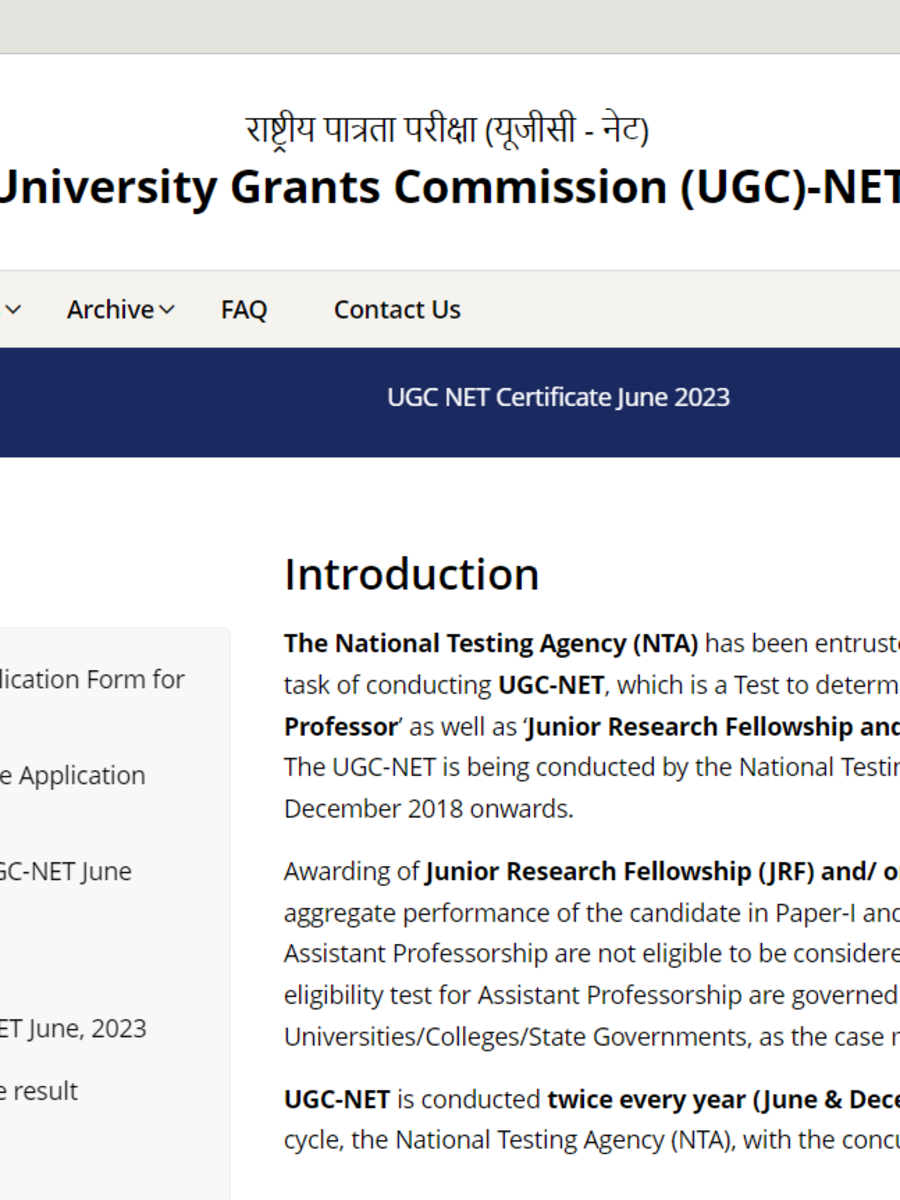Click the Application Form sidebar link

click(93, 679)
